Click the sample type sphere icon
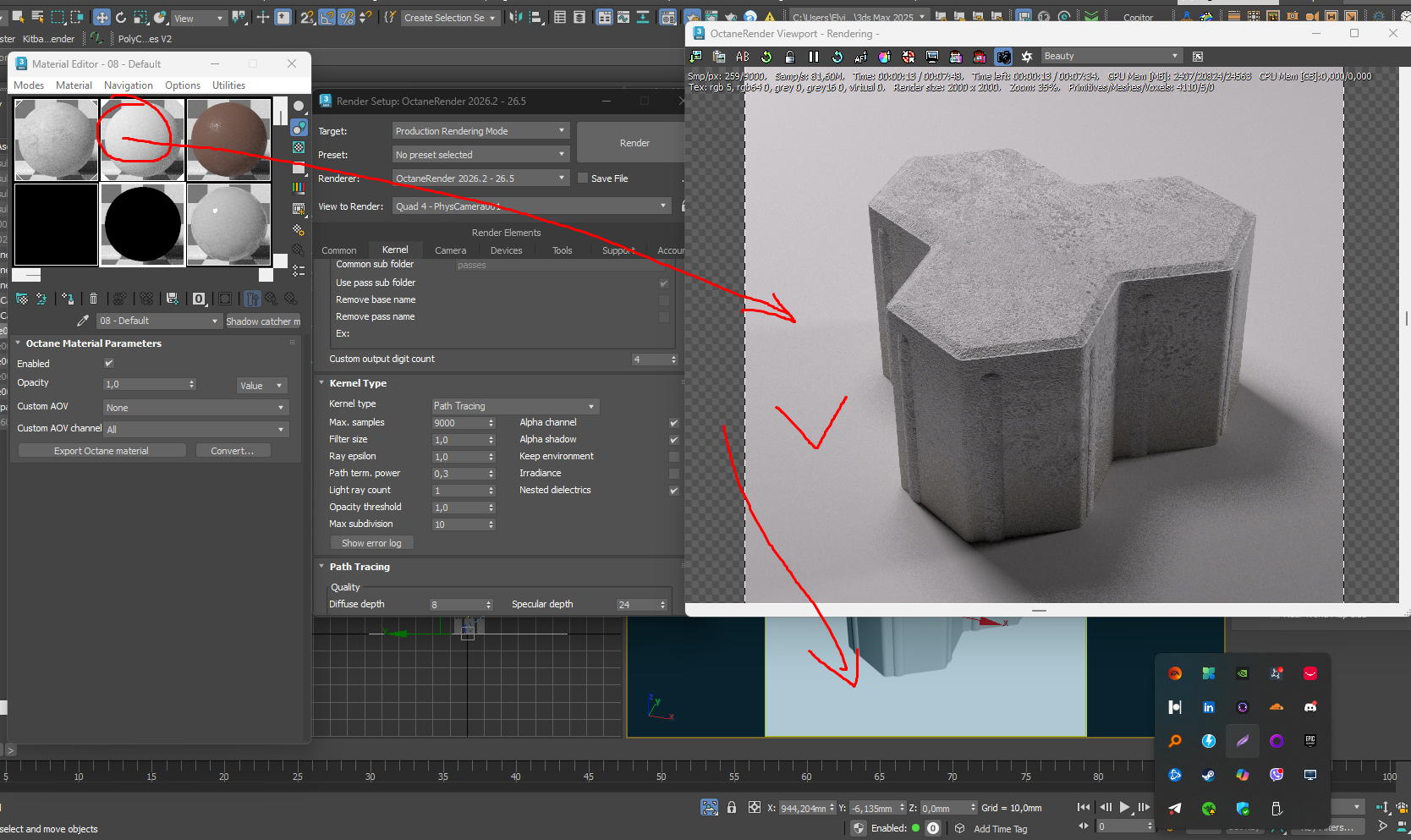The image size is (1411, 840). point(299,107)
